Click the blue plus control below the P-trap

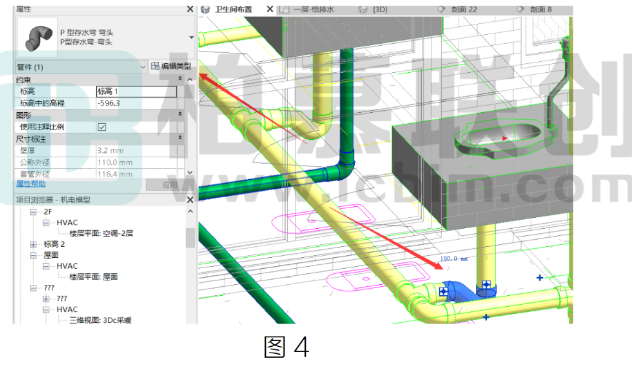coord(486,317)
